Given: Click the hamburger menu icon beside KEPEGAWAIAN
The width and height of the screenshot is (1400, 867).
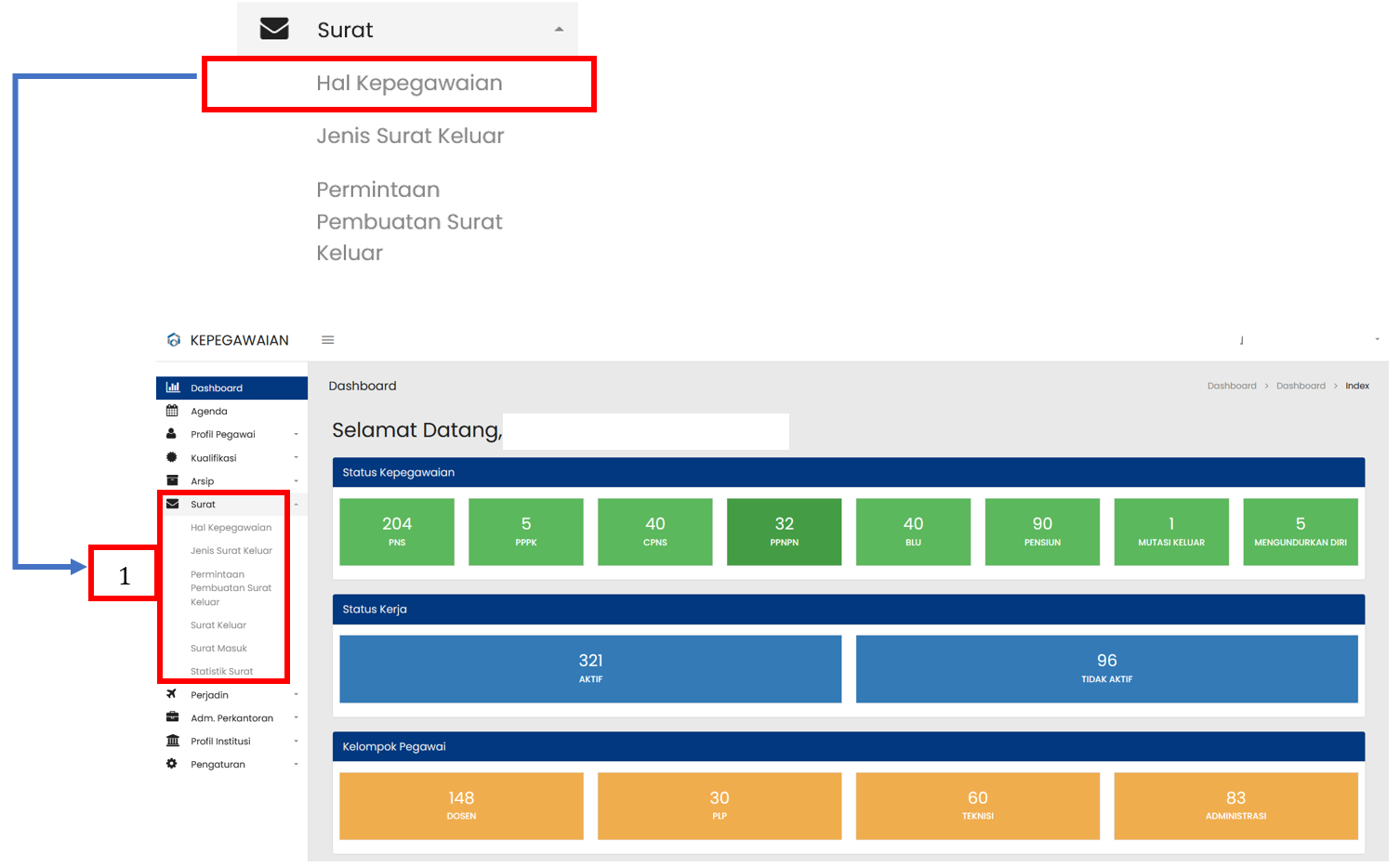Looking at the screenshot, I should click(x=327, y=340).
